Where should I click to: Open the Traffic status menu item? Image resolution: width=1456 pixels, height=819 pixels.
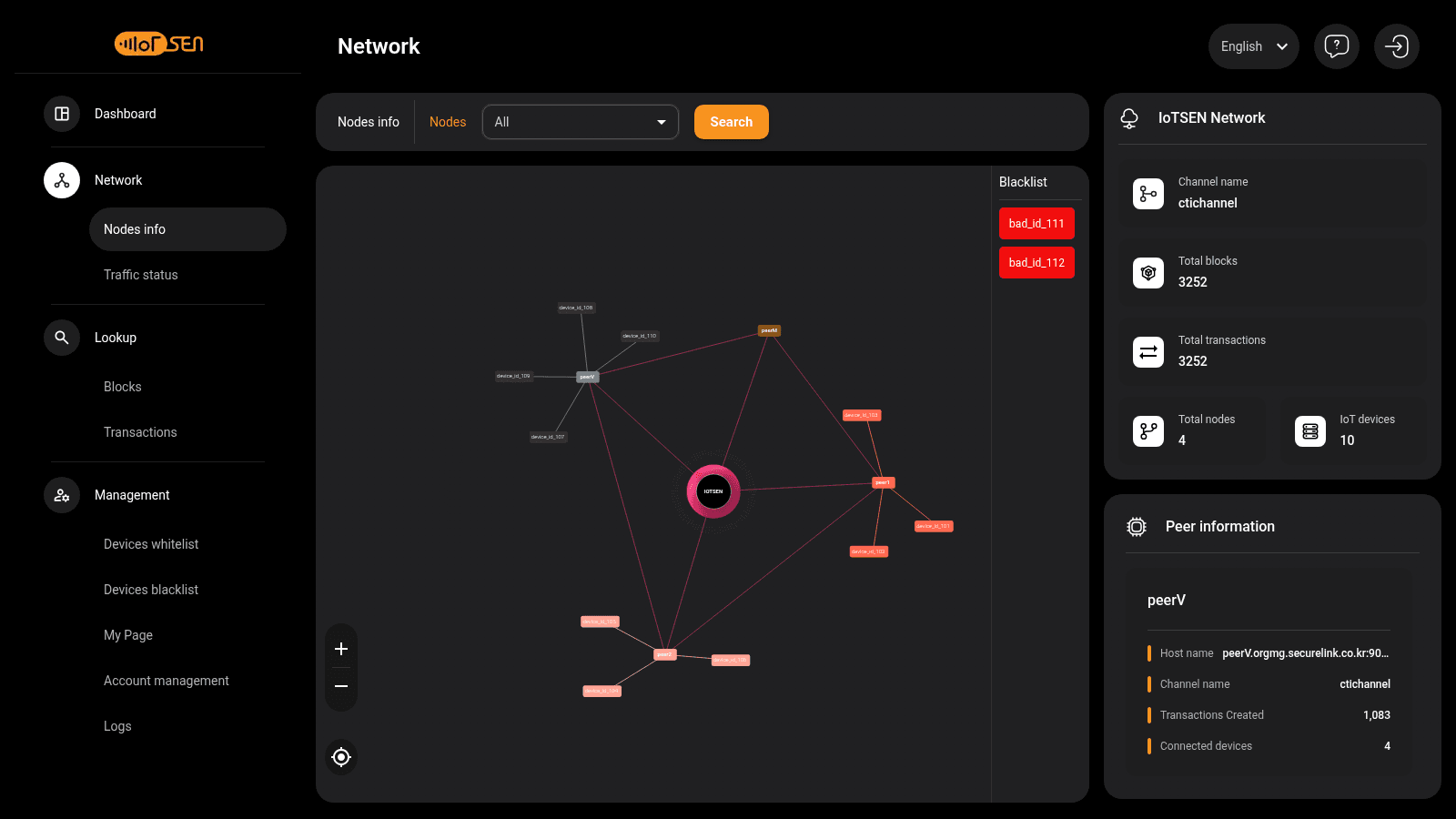click(x=141, y=275)
